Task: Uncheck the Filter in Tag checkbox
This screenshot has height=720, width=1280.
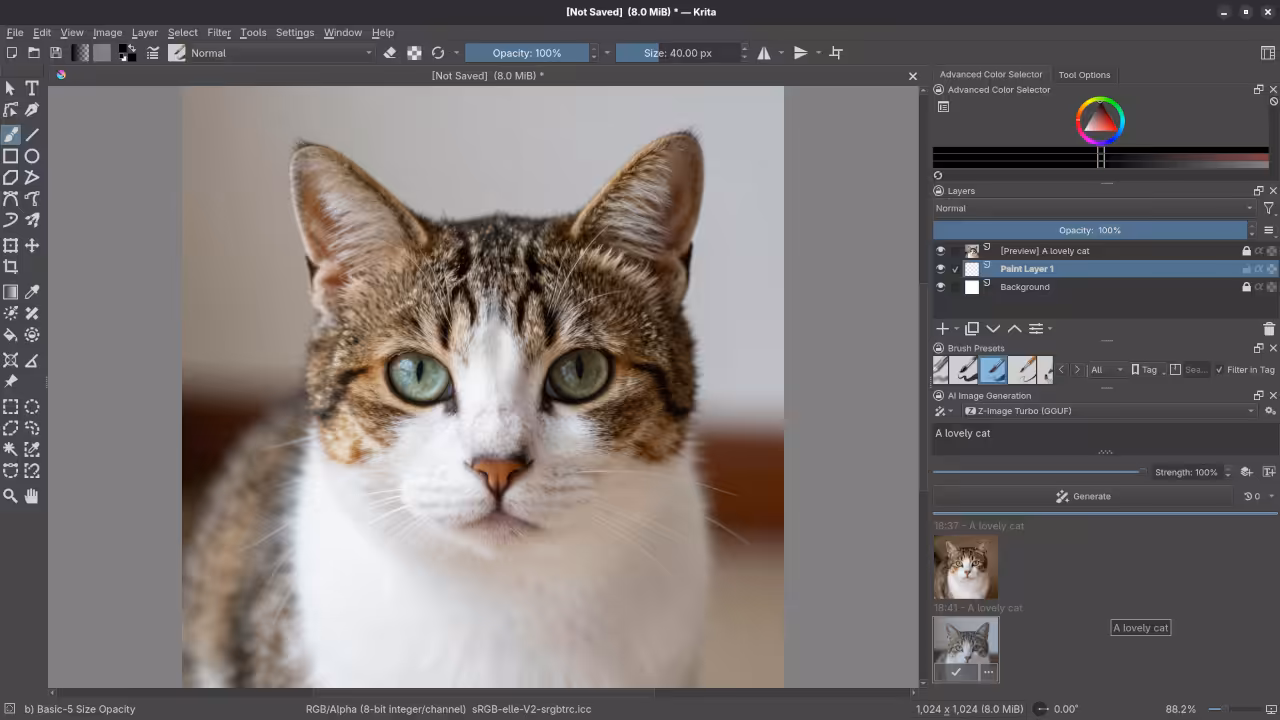Action: click(1220, 369)
